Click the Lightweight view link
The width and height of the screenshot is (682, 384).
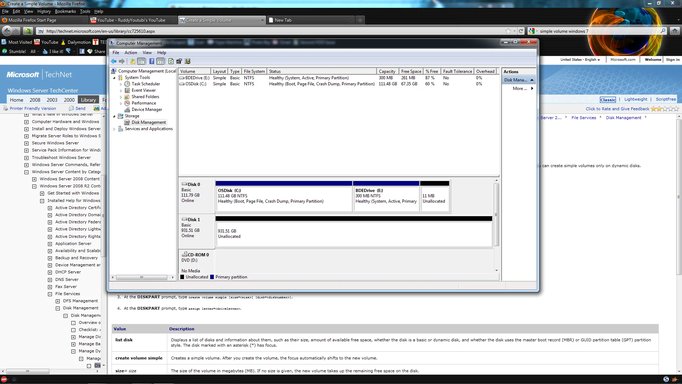coord(635,99)
